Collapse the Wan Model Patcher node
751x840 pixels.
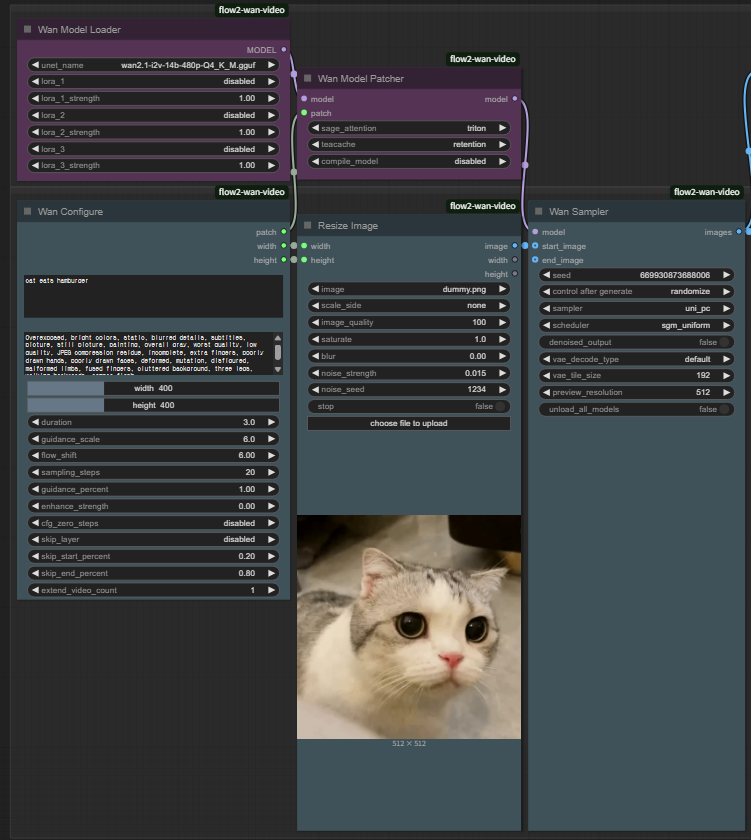(x=307, y=78)
